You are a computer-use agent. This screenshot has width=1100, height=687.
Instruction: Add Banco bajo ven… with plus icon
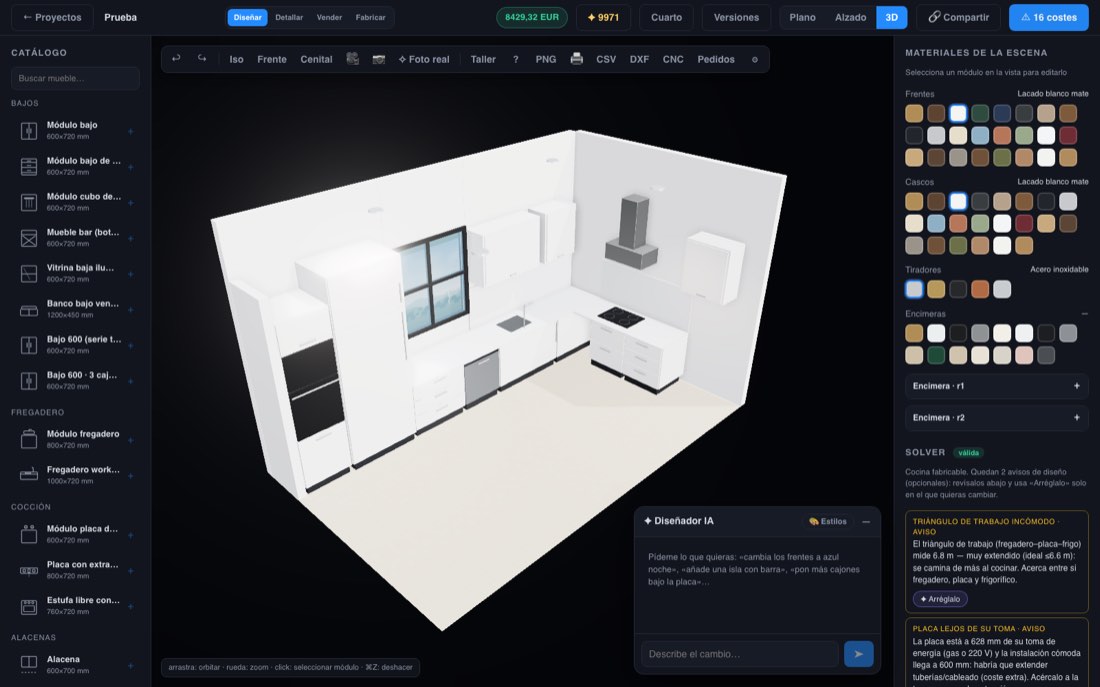(x=130, y=310)
